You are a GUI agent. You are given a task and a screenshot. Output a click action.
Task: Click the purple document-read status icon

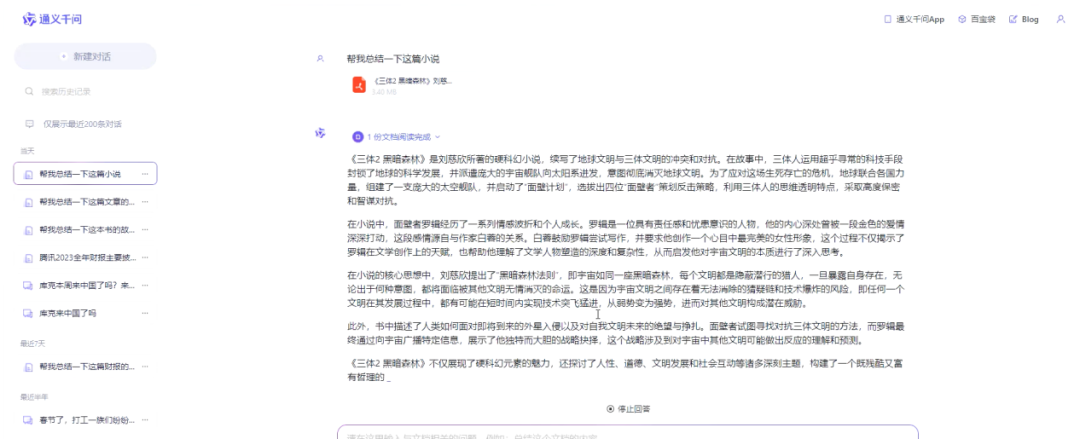click(357, 137)
